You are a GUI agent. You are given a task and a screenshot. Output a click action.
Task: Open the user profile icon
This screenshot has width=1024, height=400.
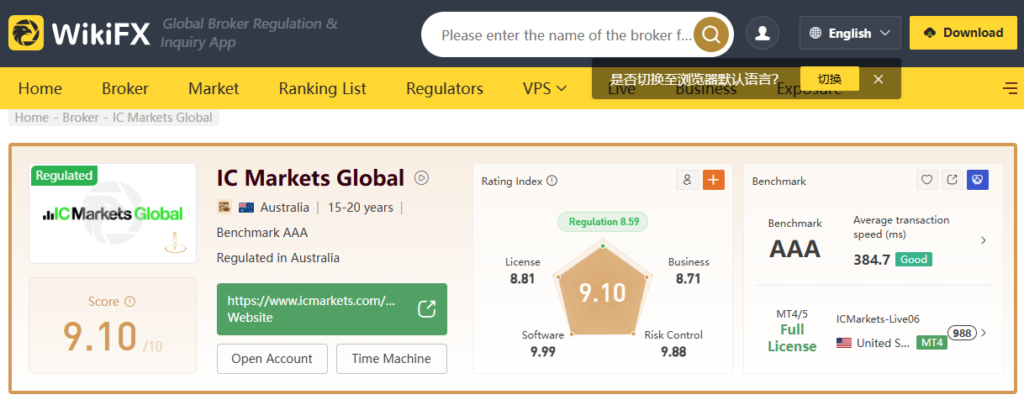tap(762, 33)
